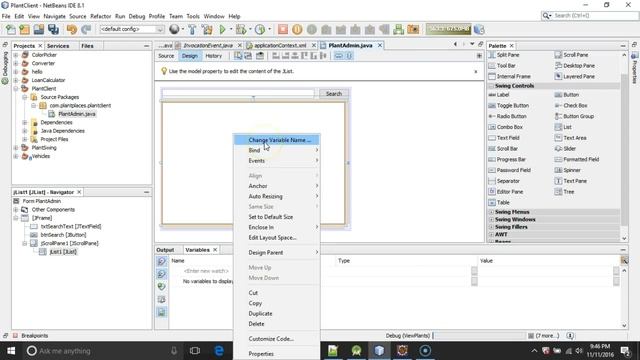Toggle vertical resizability icon in designer toolbar
The image size is (640, 360).
[349, 56]
